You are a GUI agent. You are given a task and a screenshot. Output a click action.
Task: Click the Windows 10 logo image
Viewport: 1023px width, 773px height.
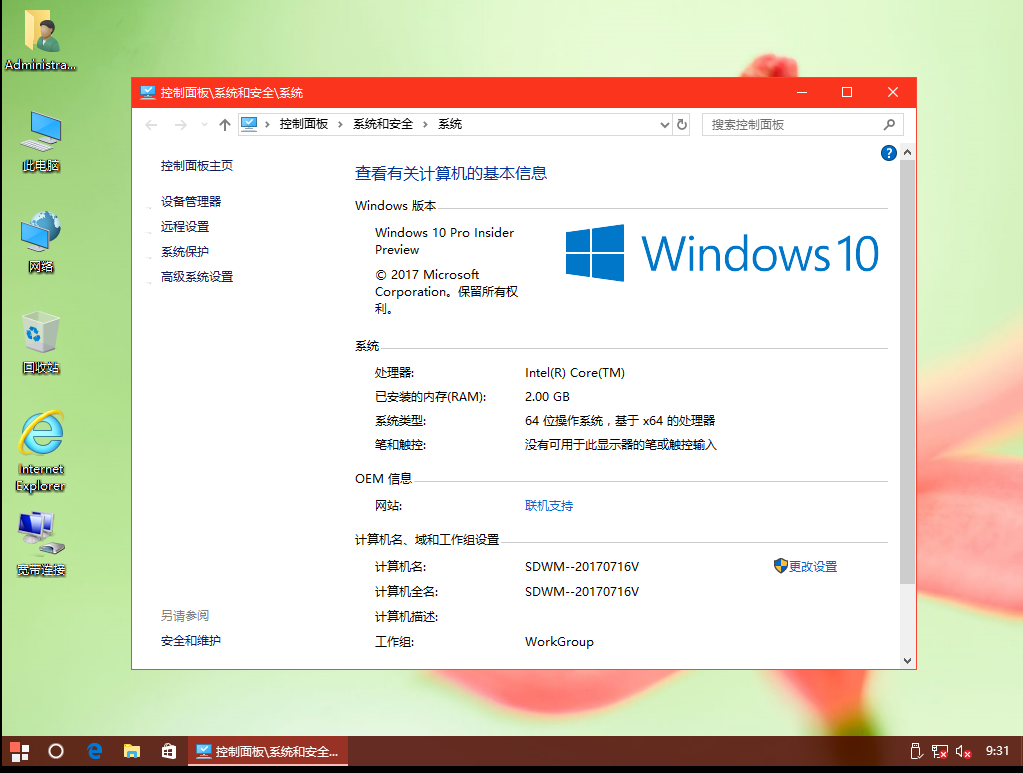[722, 253]
